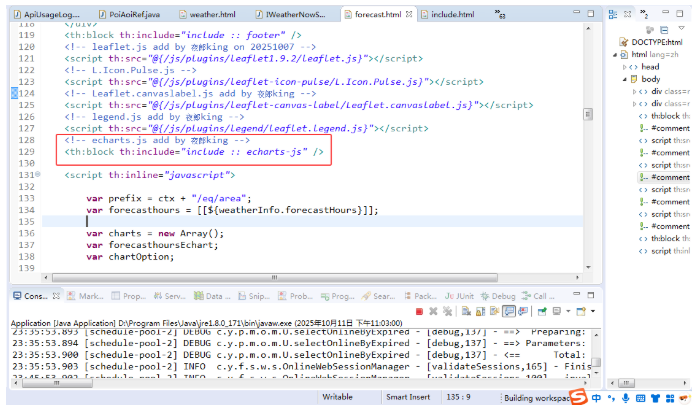698x419 pixels.
Task: Open the Servers view tab
Action: [170, 296]
